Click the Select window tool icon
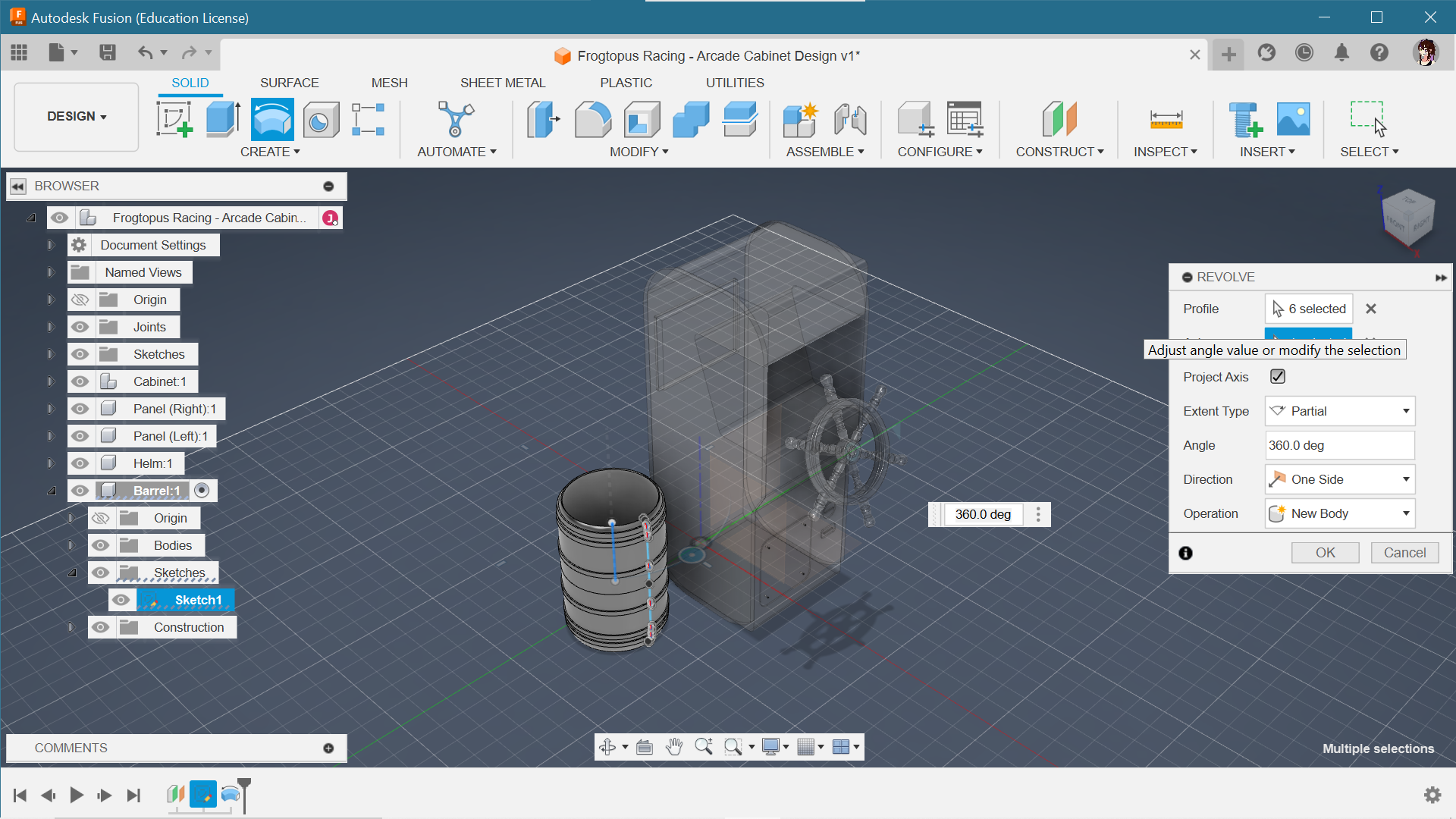 pyautogui.click(x=1369, y=119)
